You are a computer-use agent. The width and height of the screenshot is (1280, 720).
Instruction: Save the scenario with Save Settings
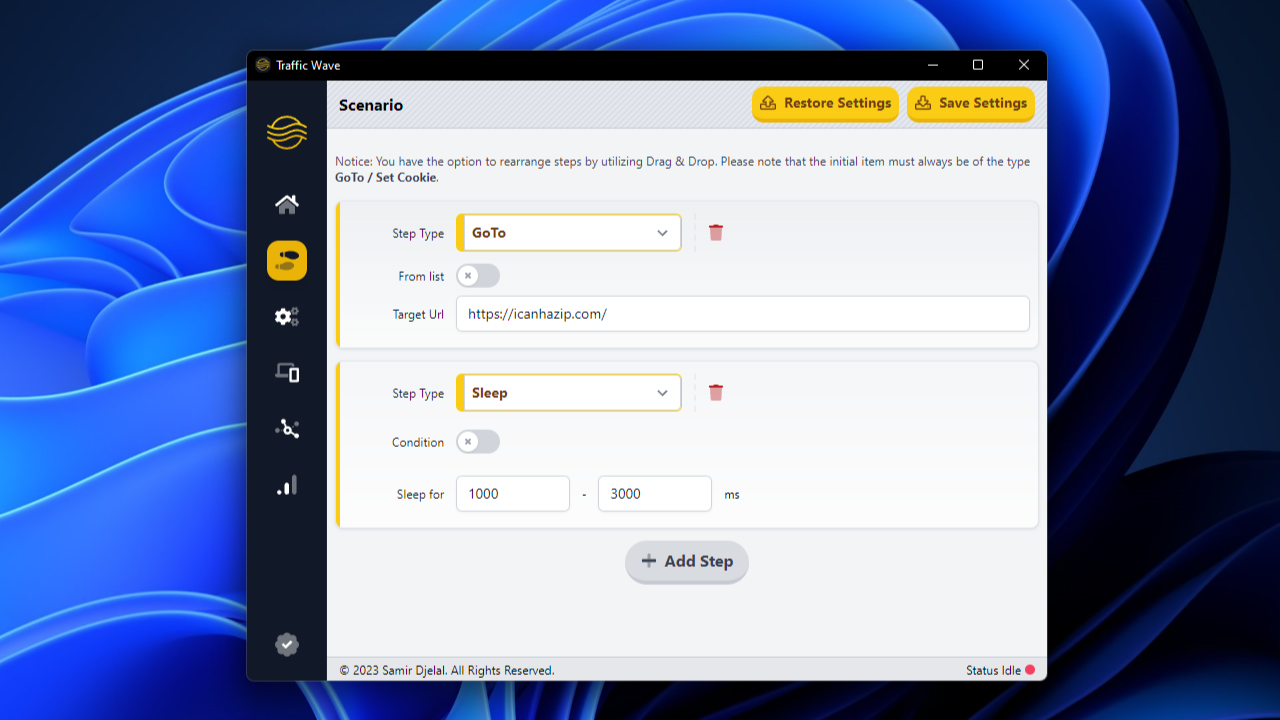coord(971,103)
